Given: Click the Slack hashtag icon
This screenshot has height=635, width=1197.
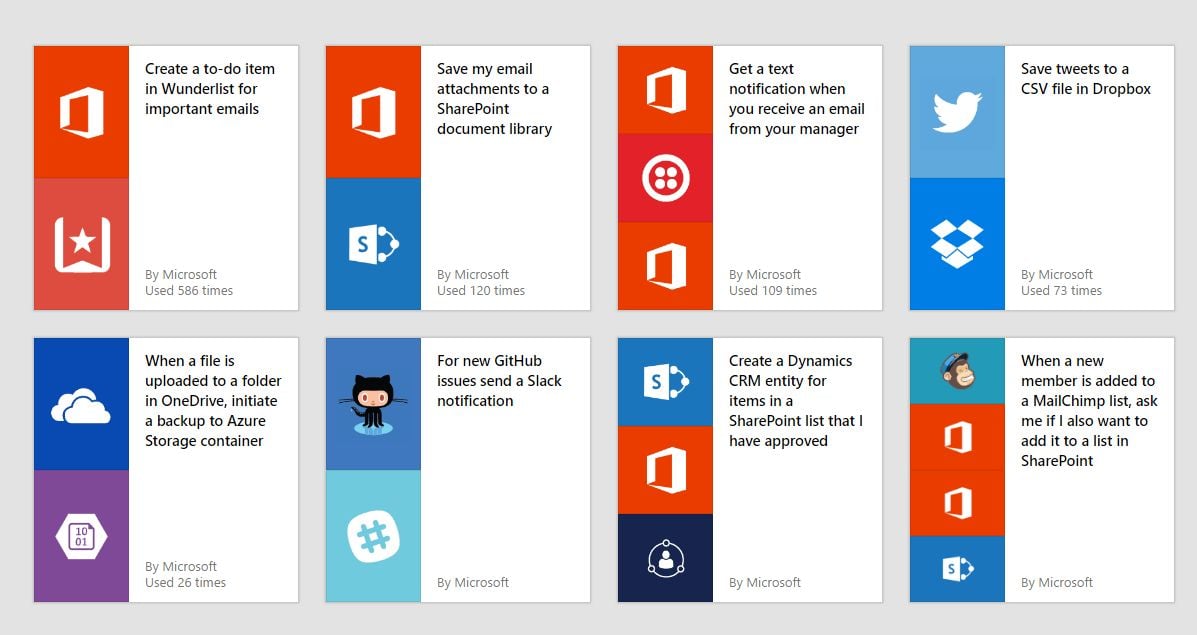Looking at the screenshot, I should tap(373, 537).
